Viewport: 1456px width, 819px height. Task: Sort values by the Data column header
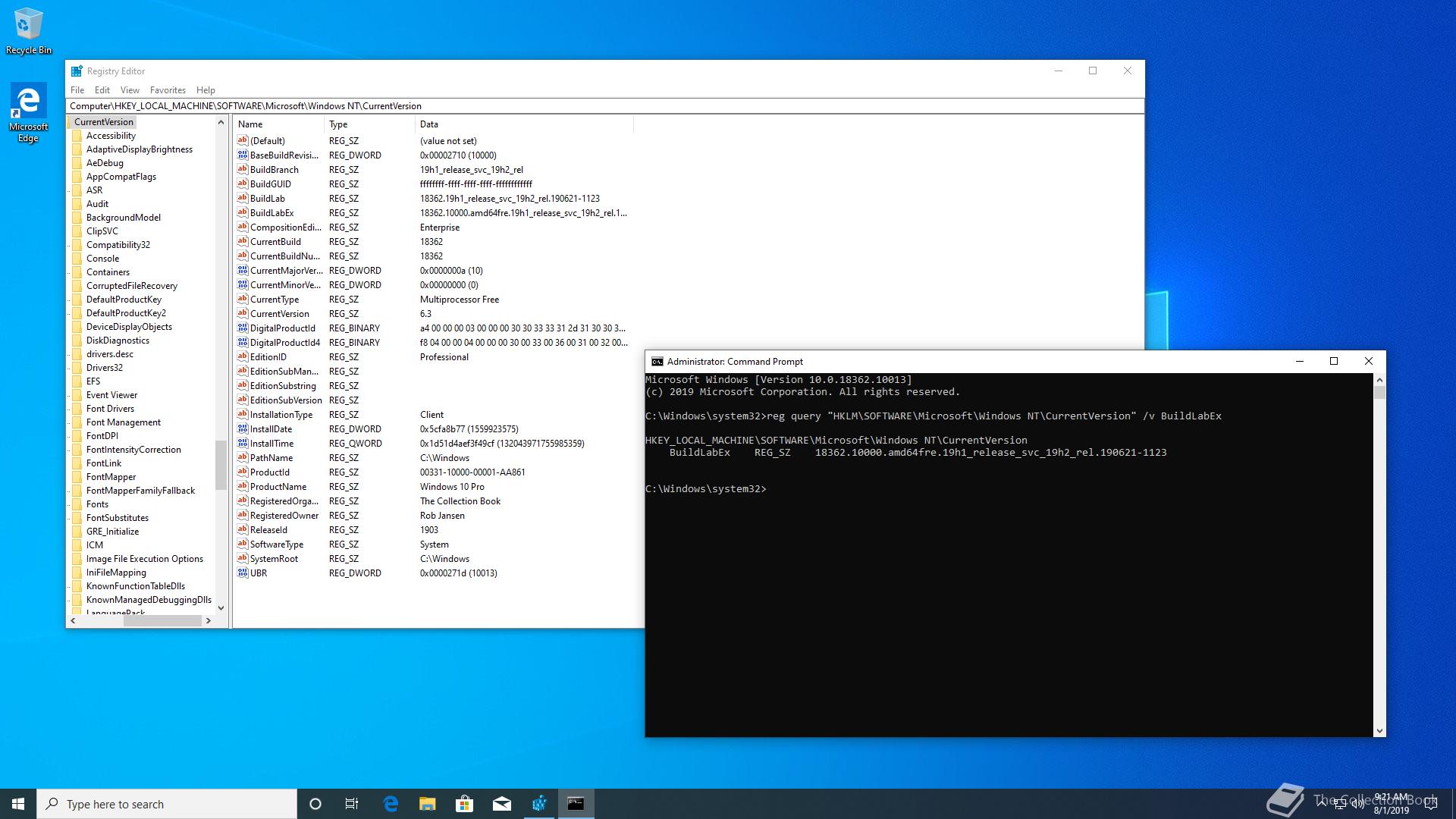click(524, 124)
